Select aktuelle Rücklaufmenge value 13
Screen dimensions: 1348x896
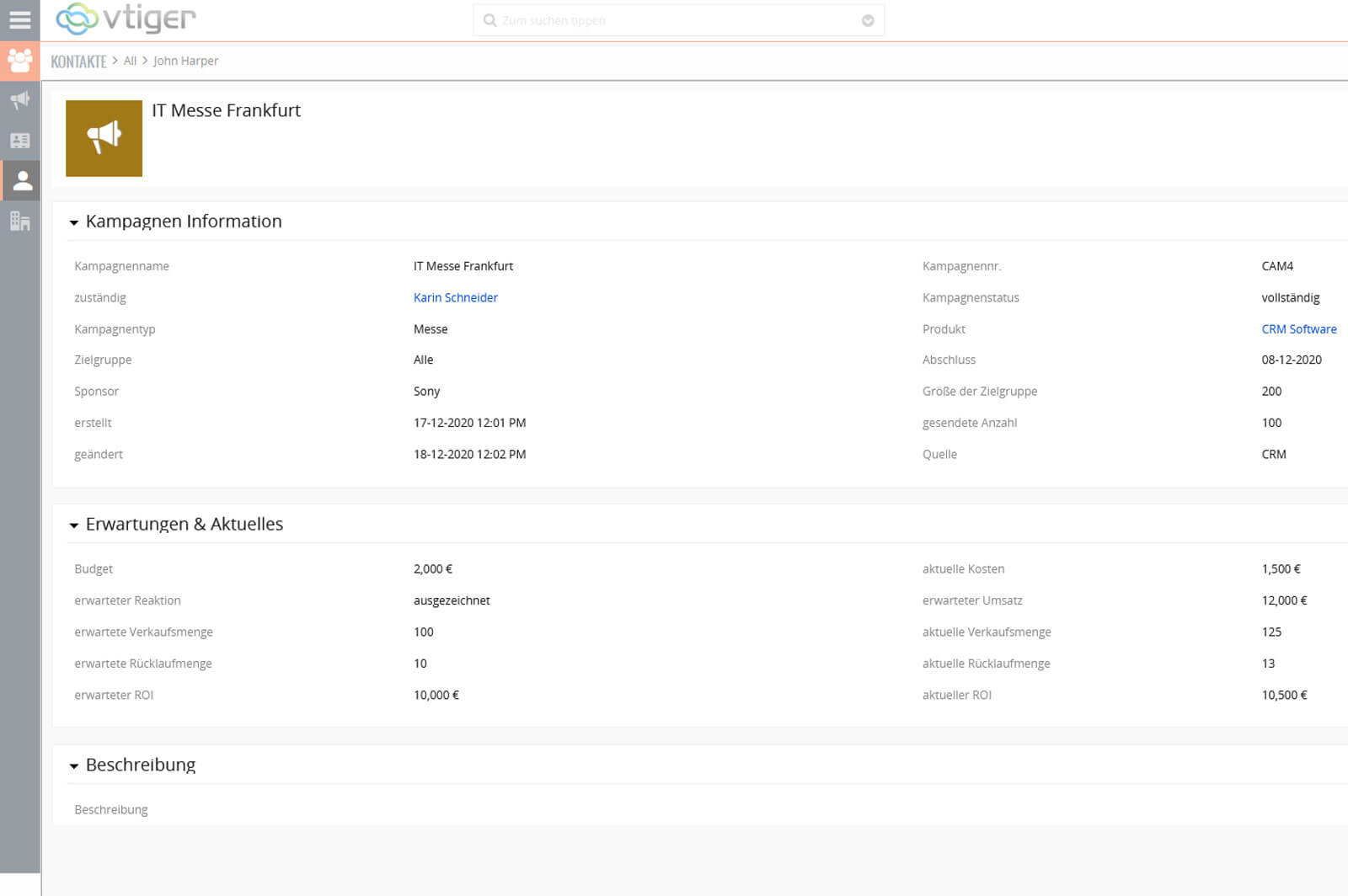[x=1268, y=664]
